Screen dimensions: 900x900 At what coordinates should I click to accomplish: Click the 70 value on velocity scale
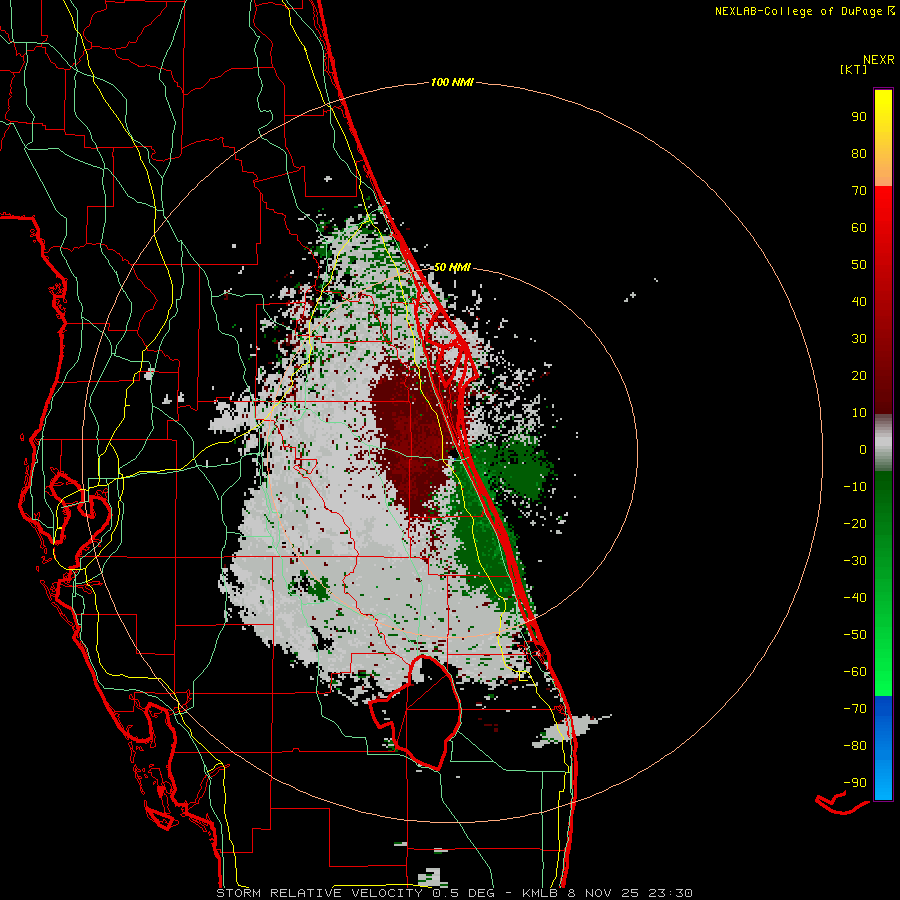pyautogui.click(x=859, y=191)
